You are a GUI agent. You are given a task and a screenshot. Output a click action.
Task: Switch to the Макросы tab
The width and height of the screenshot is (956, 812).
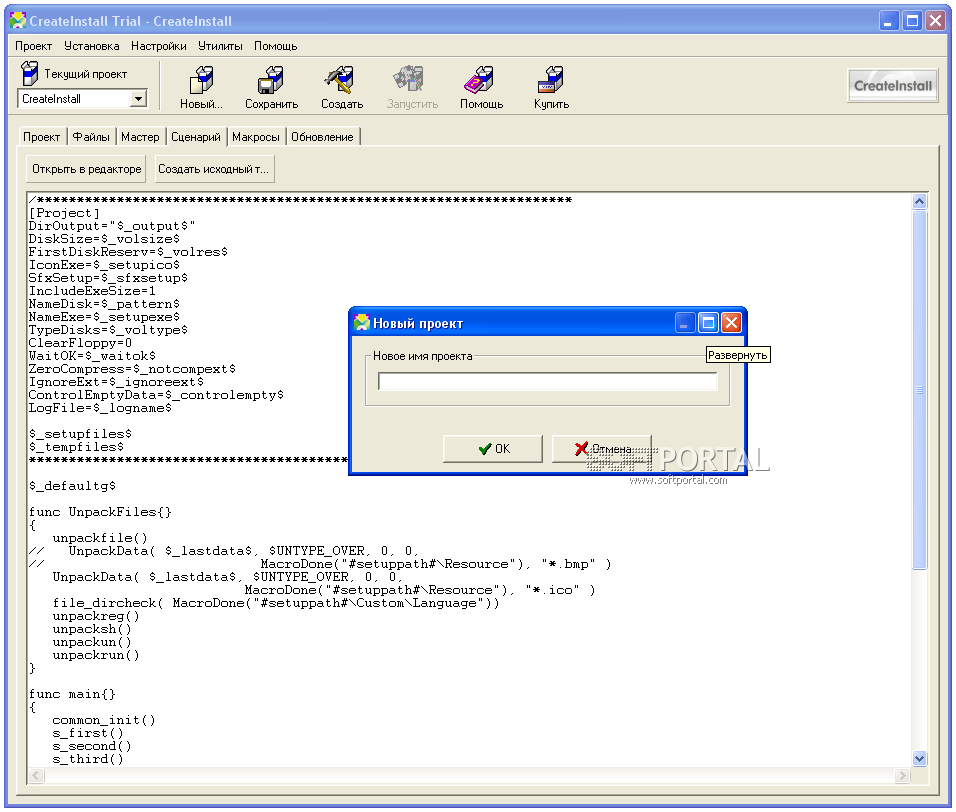coord(256,137)
